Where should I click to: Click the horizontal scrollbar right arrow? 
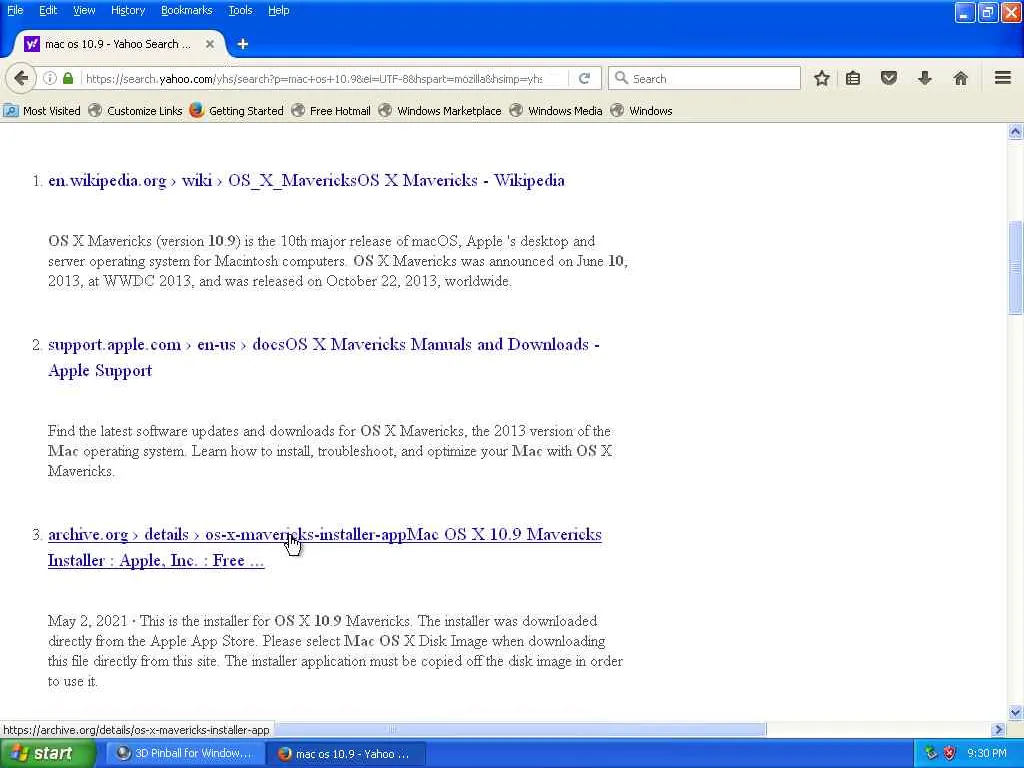998,729
